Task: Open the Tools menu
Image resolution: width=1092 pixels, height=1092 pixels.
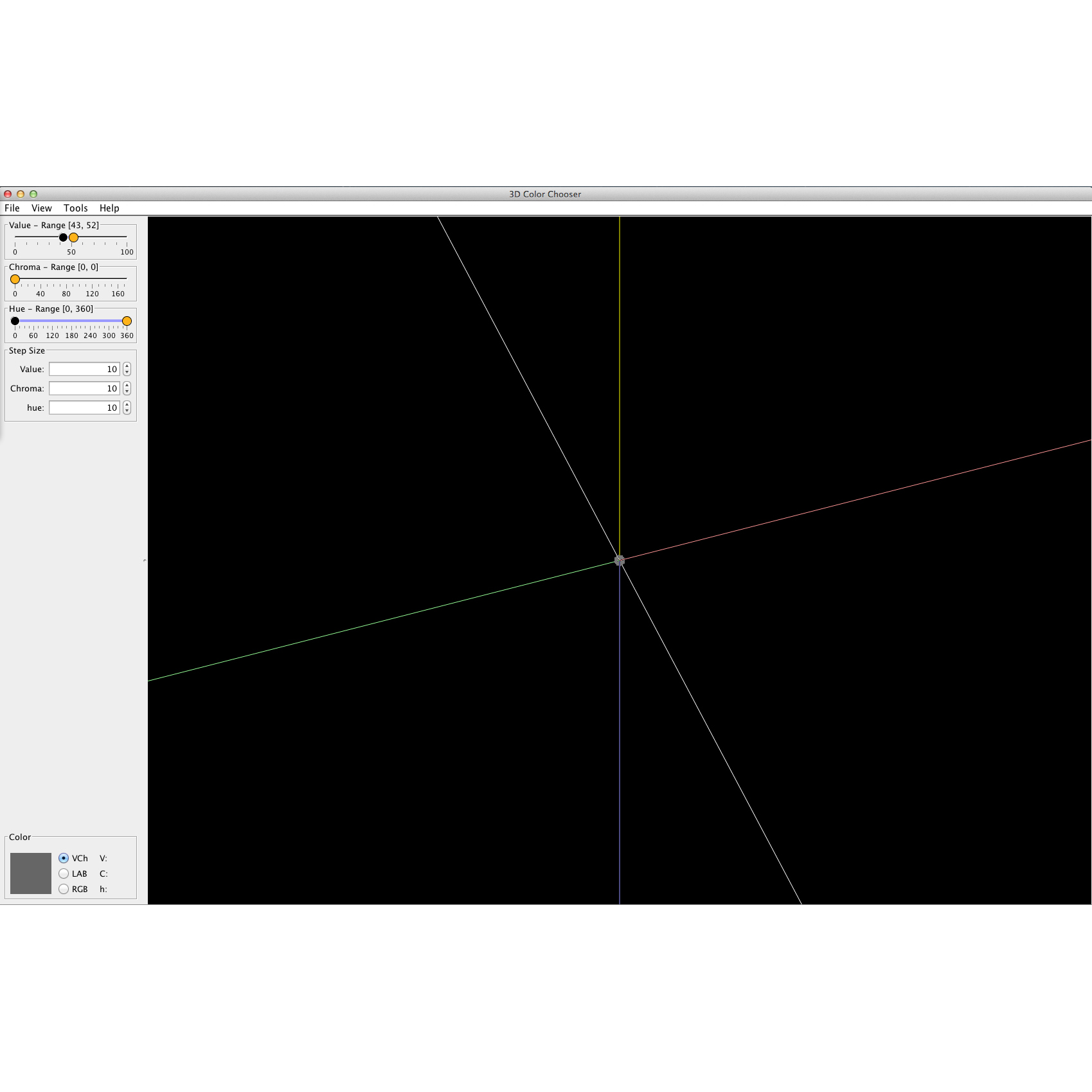Action: tap(76, 208)
